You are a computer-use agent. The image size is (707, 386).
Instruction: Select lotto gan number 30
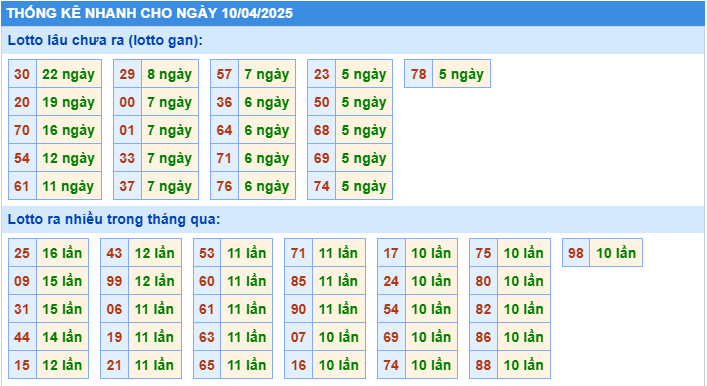point(22,74)
